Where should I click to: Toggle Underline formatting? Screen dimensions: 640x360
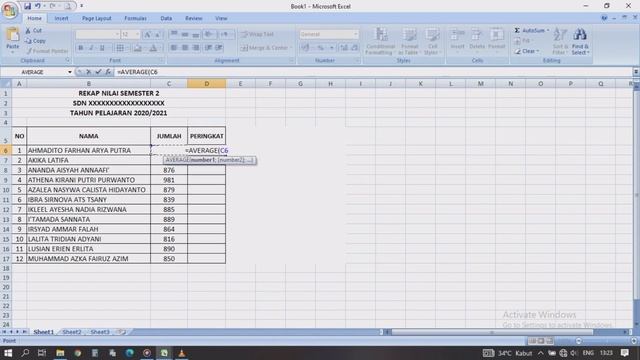tap(102, 48)
